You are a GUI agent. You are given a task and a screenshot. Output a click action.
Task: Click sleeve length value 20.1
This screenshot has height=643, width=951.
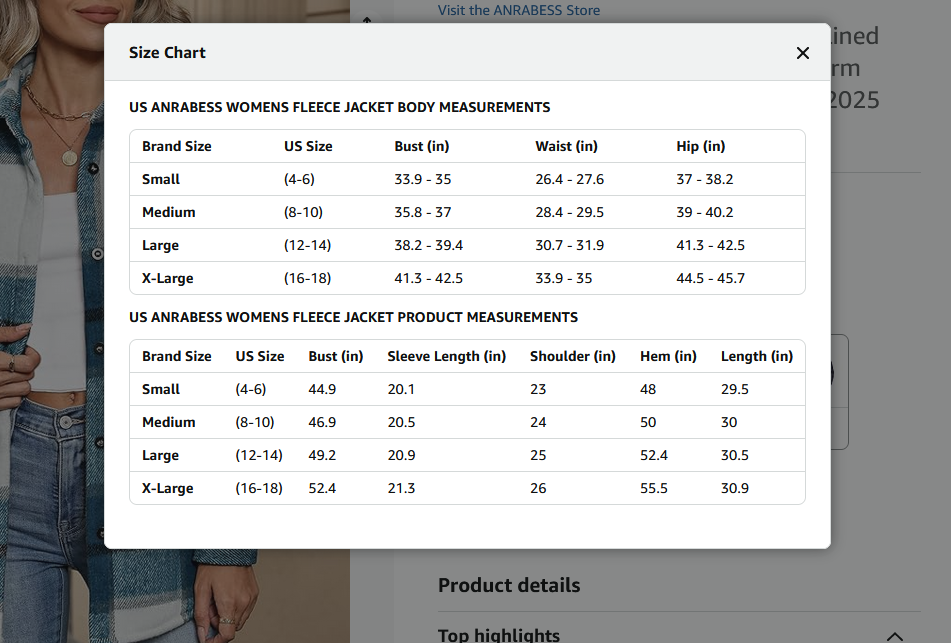tap(401, 389)
